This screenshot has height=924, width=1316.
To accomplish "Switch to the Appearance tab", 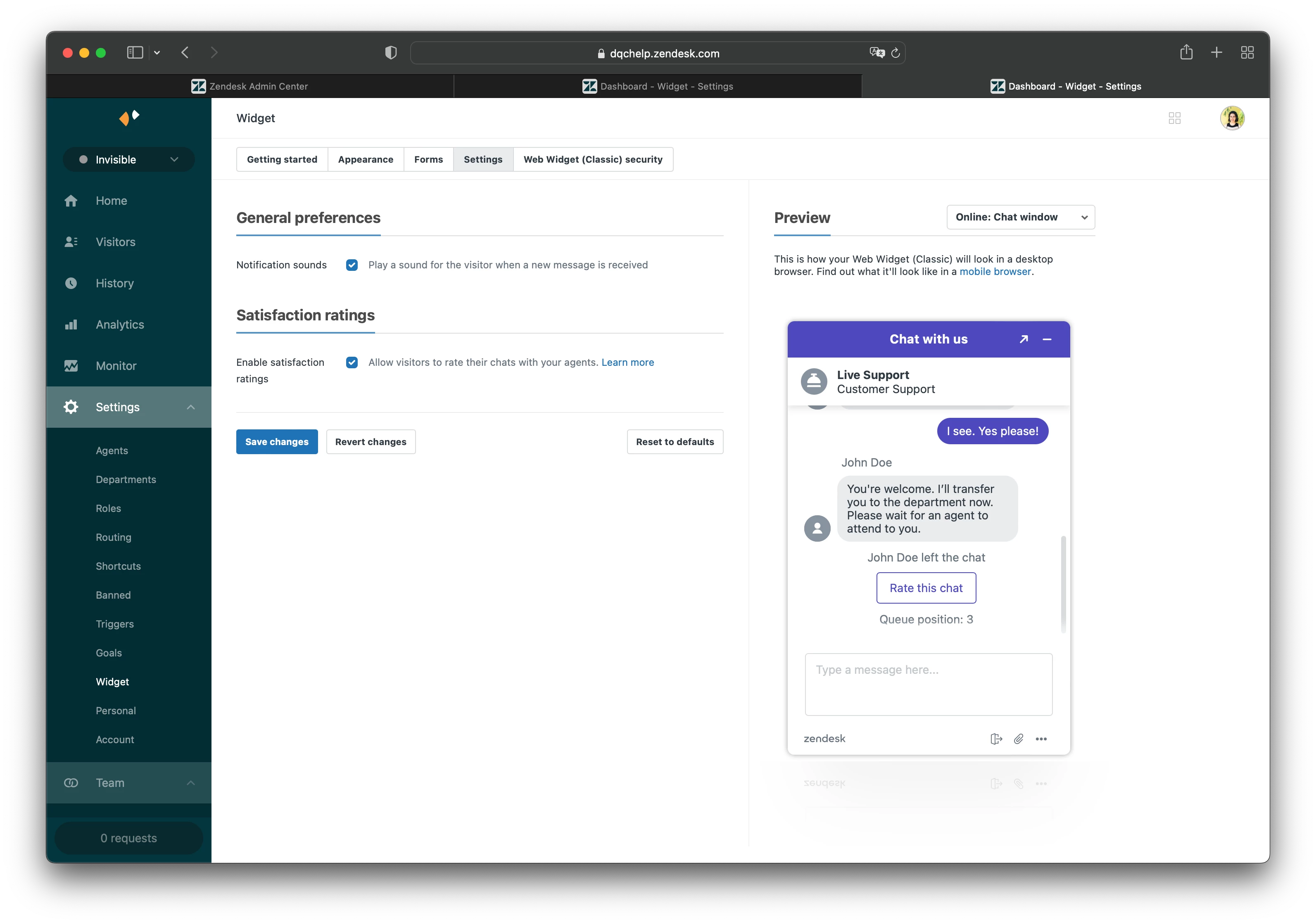I will click(365, 160).
